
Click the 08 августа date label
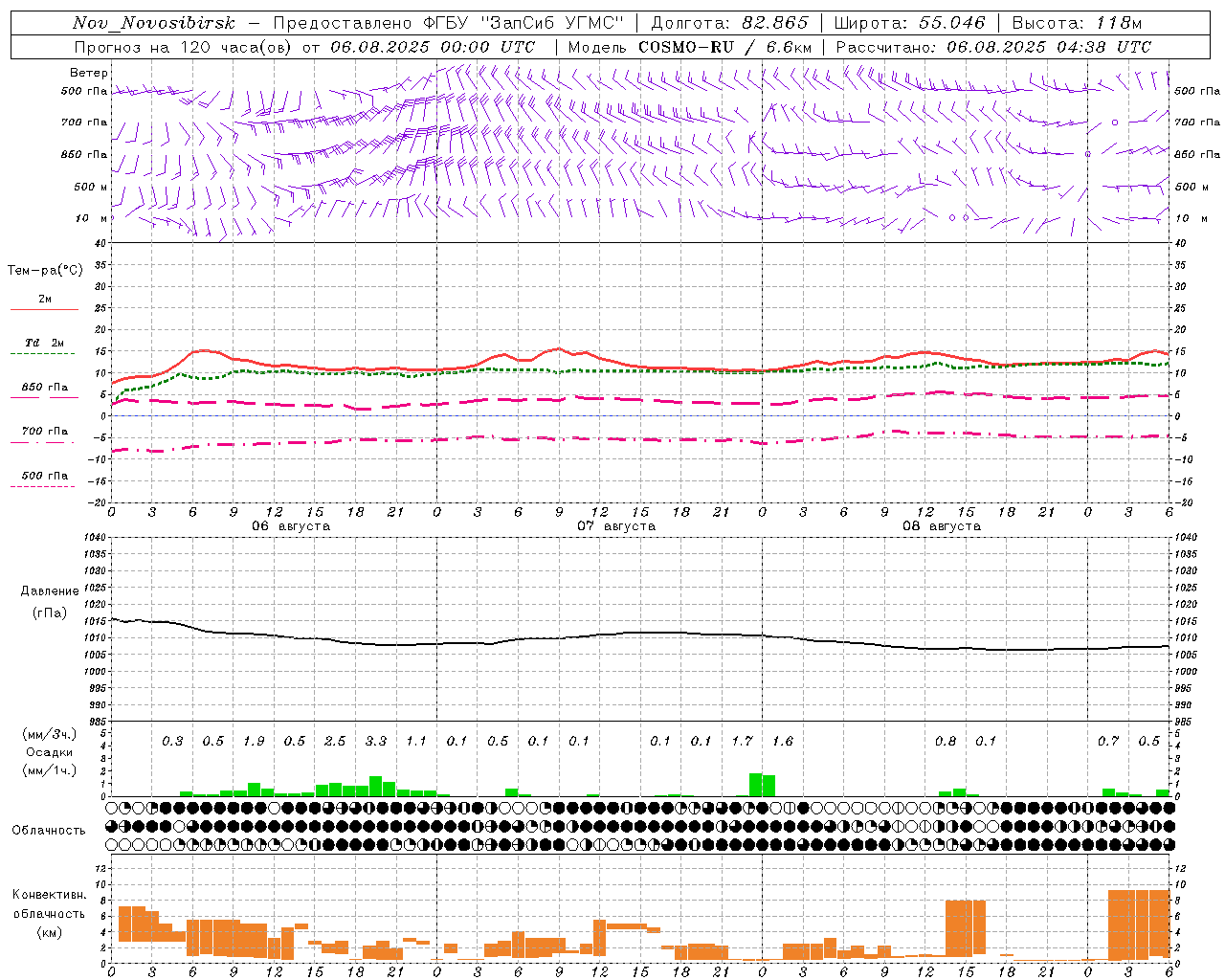[942, 526]
